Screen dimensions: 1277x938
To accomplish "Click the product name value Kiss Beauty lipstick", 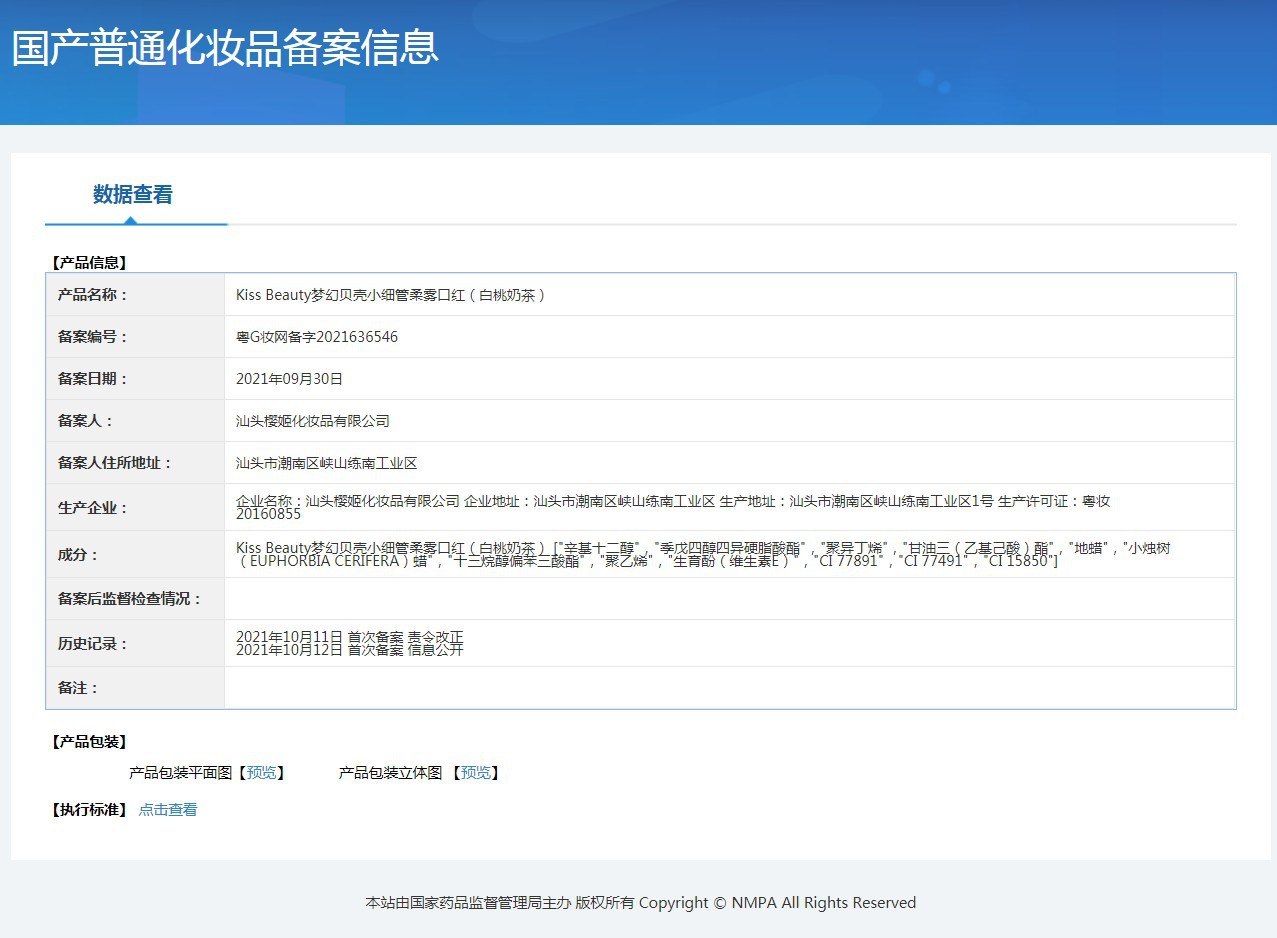I will point(391,295).
